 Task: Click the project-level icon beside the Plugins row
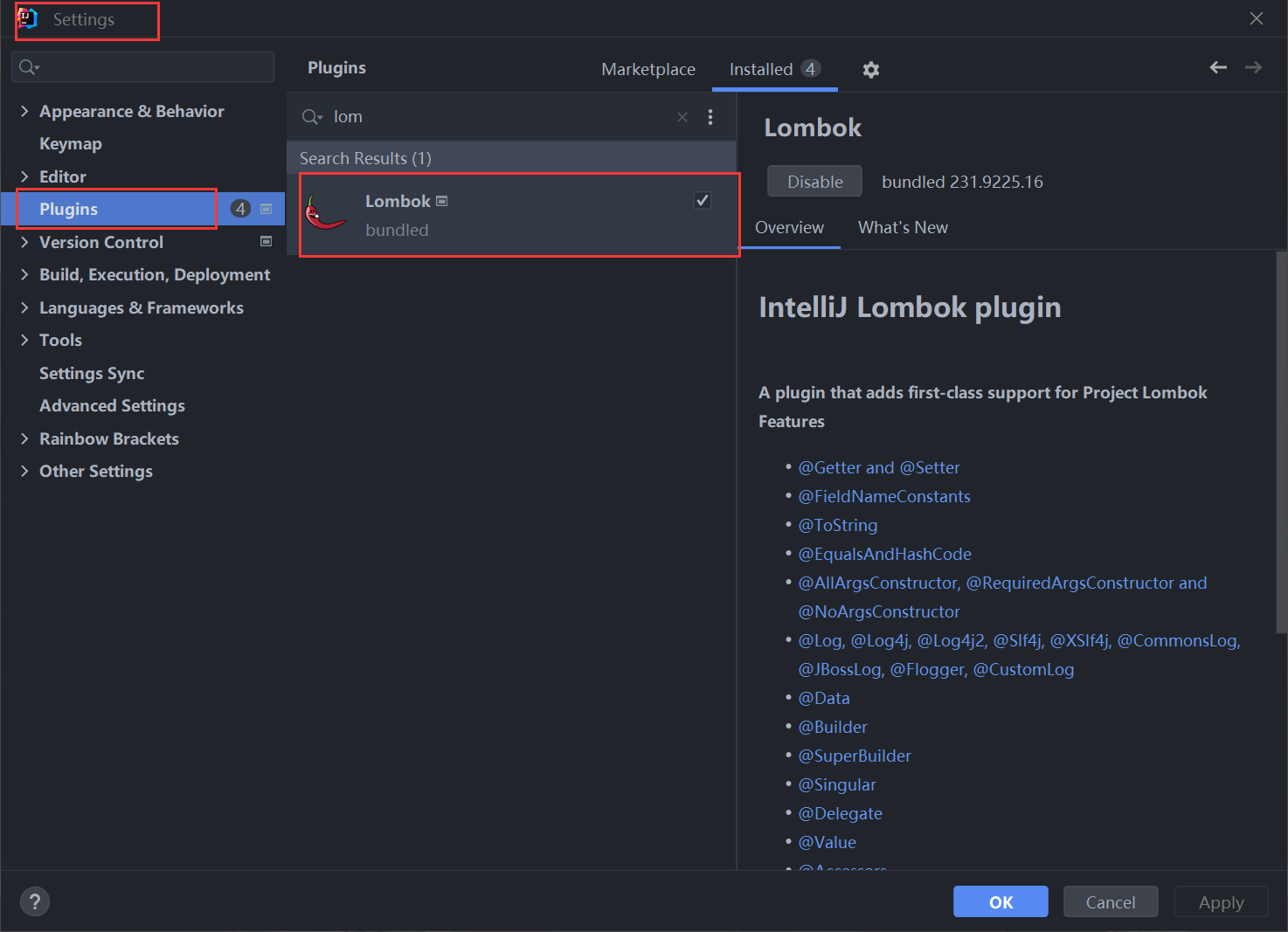coord(267,209)
